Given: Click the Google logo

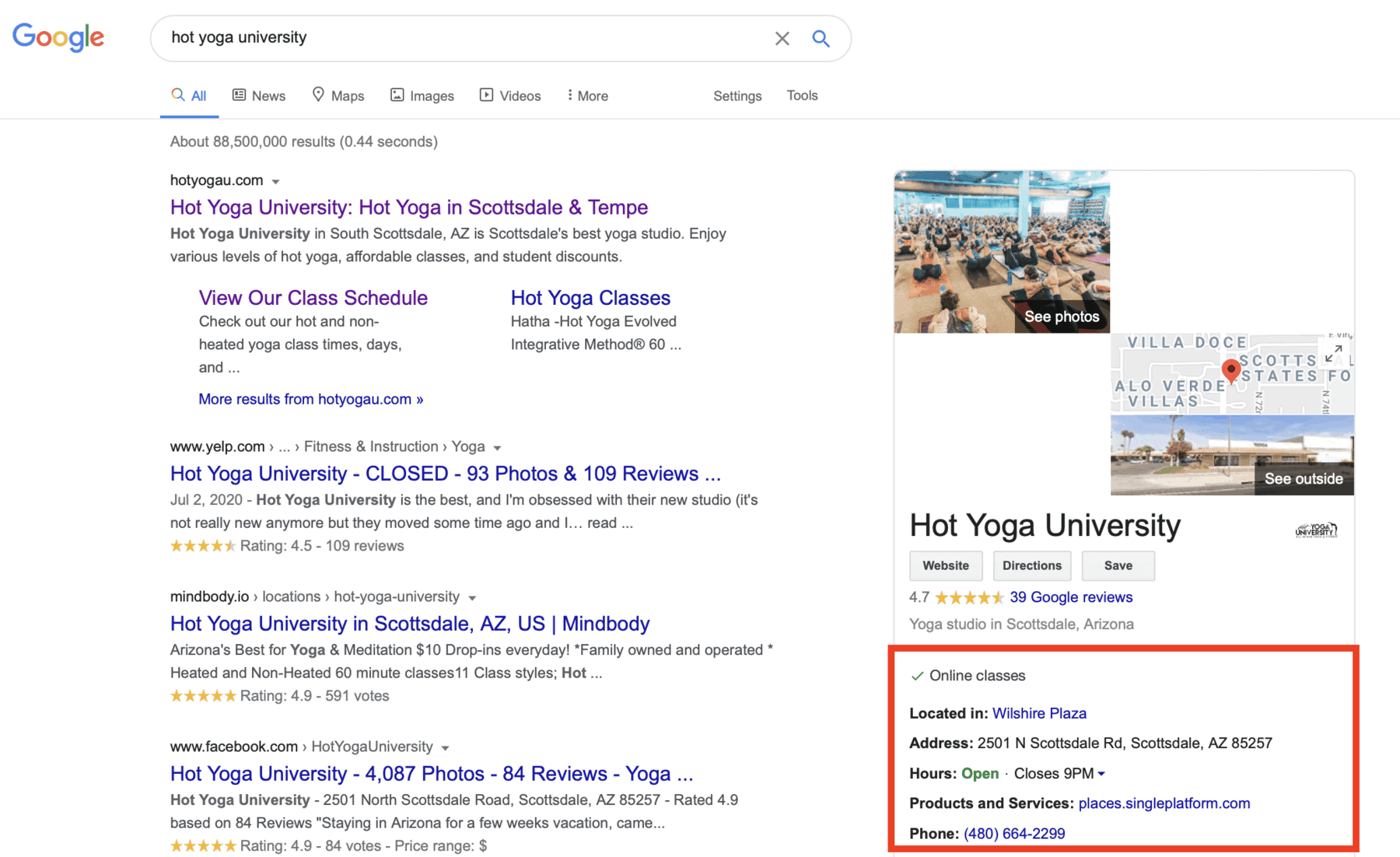Looking at the screenshot, I should point(58,37).
